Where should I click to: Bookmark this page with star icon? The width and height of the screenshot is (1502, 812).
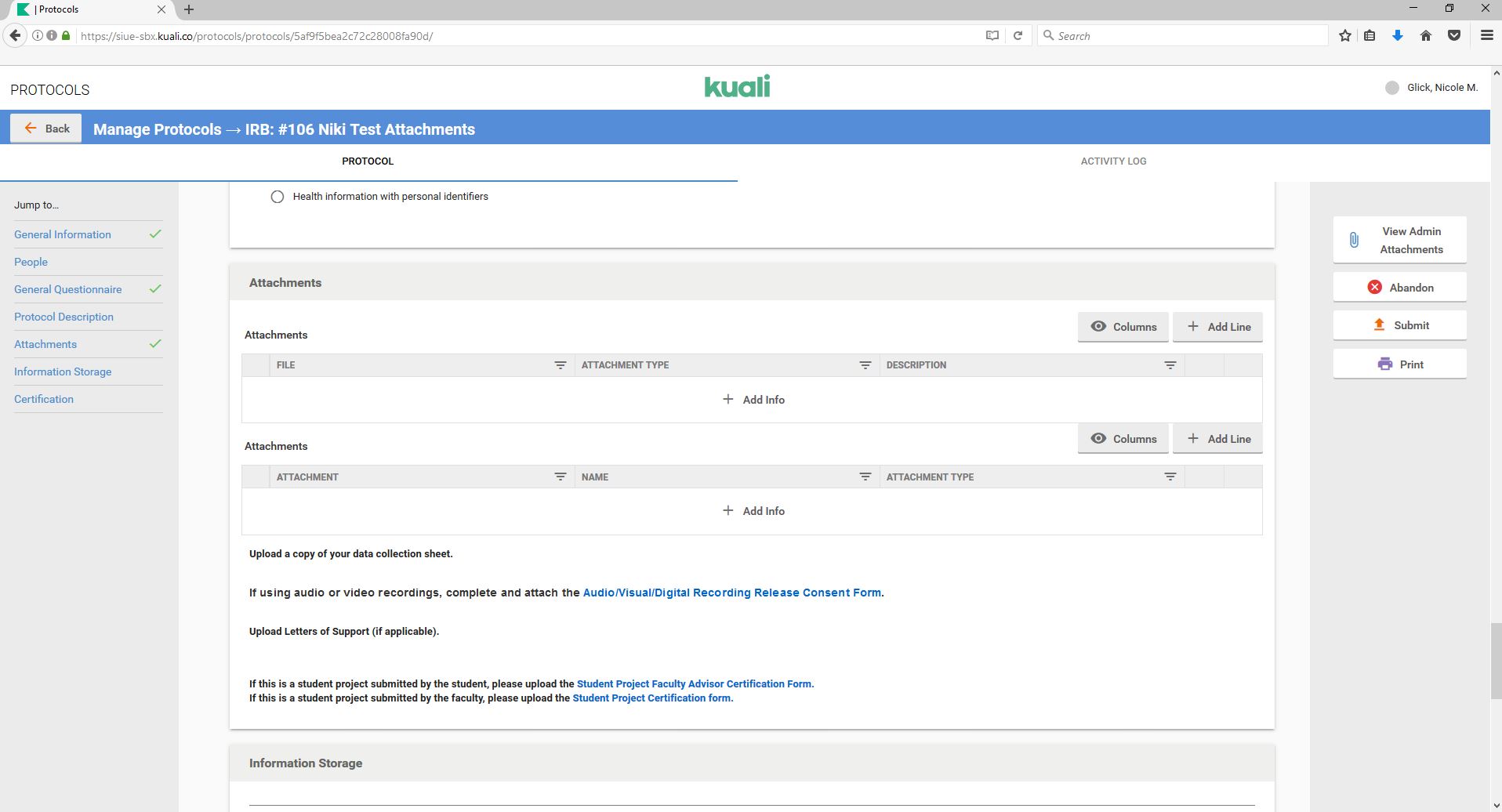[1345, 36]
